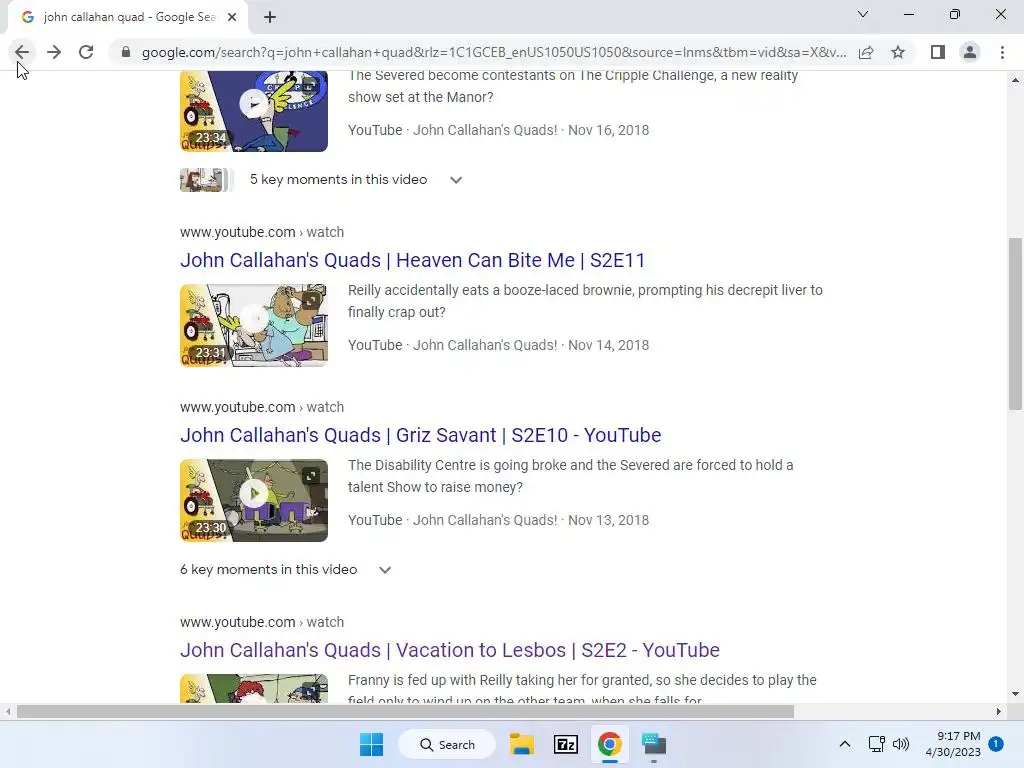This screenshot has height=768, width=1024.
Task: Open the Chrome three-dot menu
Action: click(1002, 52)
